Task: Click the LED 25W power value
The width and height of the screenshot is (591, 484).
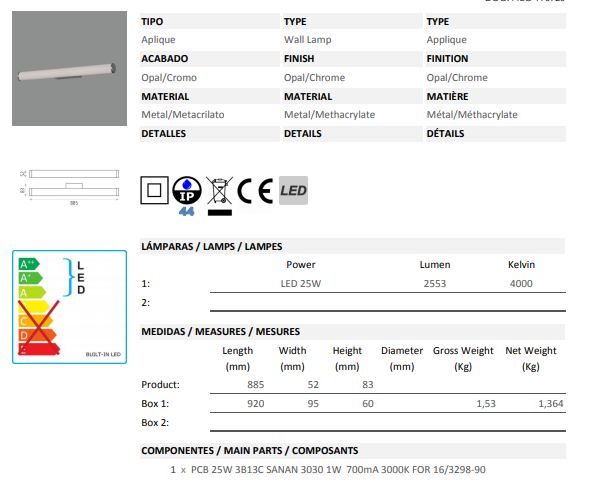Action: [x=301, y=283]
